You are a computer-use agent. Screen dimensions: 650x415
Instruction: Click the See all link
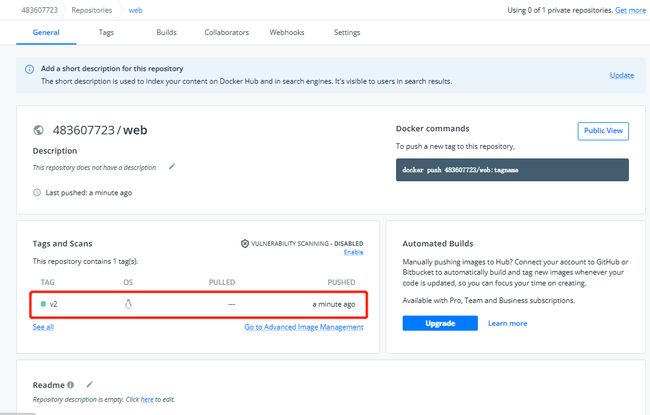[x=43, y=327]
